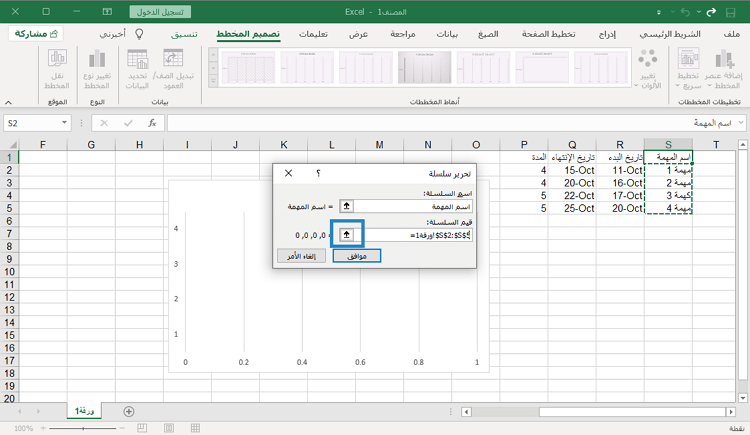Click the help question mark in dialog
This screenshot has height=435, width=750.
[318, 173]
